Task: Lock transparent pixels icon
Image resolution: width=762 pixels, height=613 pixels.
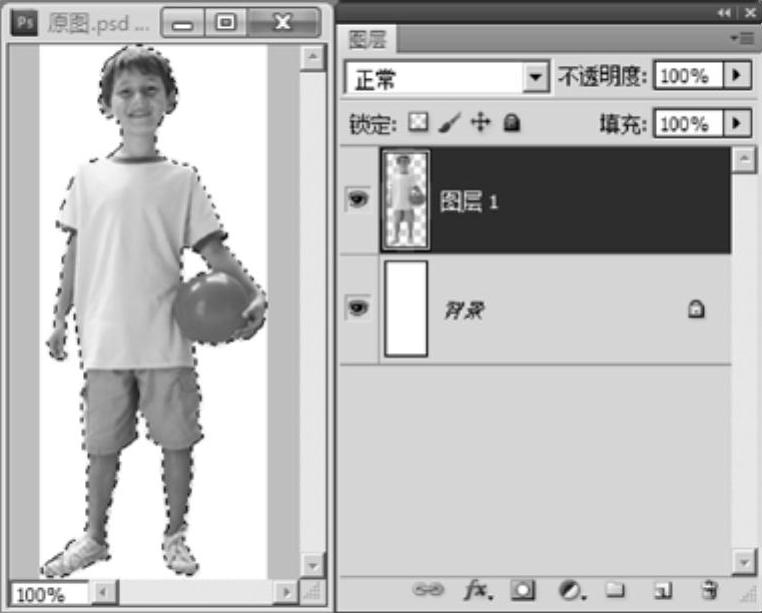Action: pos(418,123)
